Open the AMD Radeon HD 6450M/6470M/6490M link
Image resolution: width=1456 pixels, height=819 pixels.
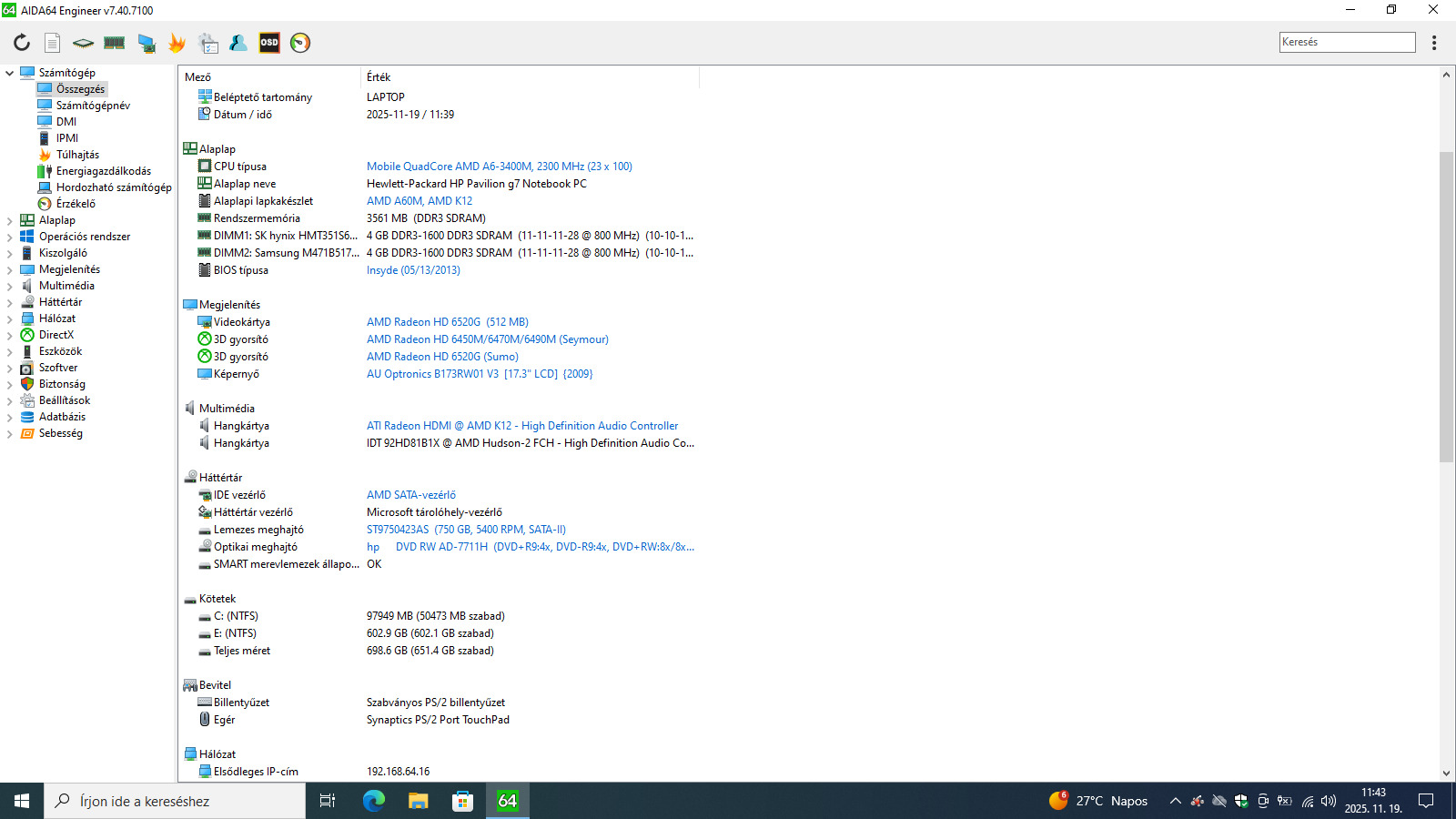(x=488, y=339)
